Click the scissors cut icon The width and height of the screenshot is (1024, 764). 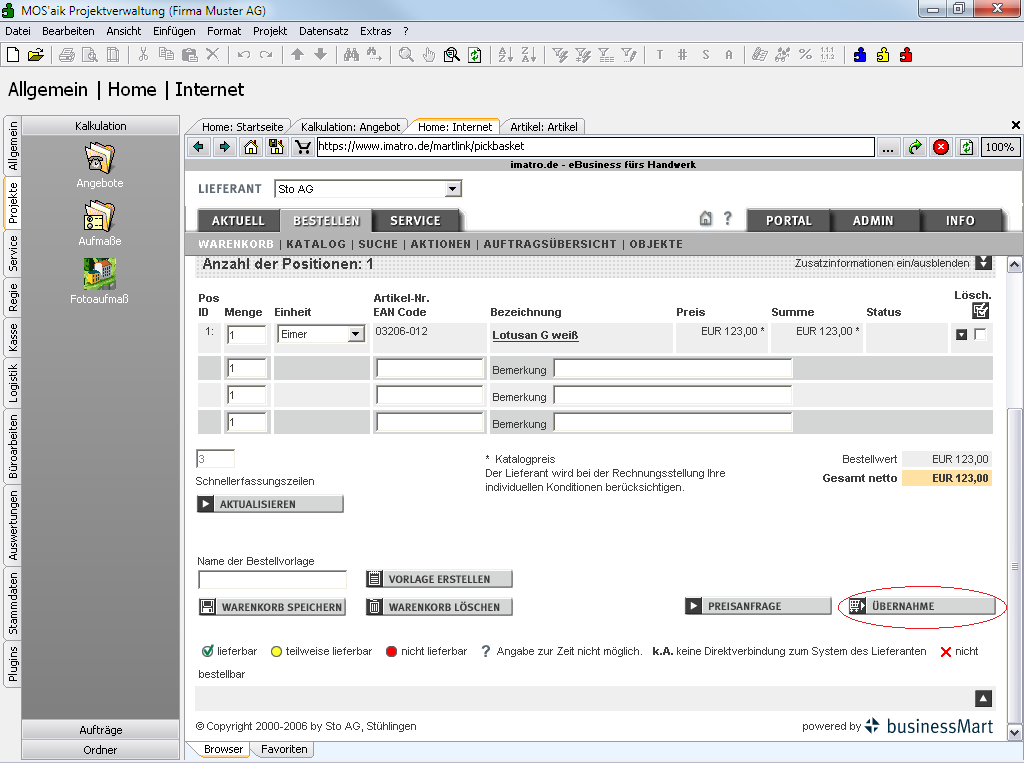(x=143, y=55)
